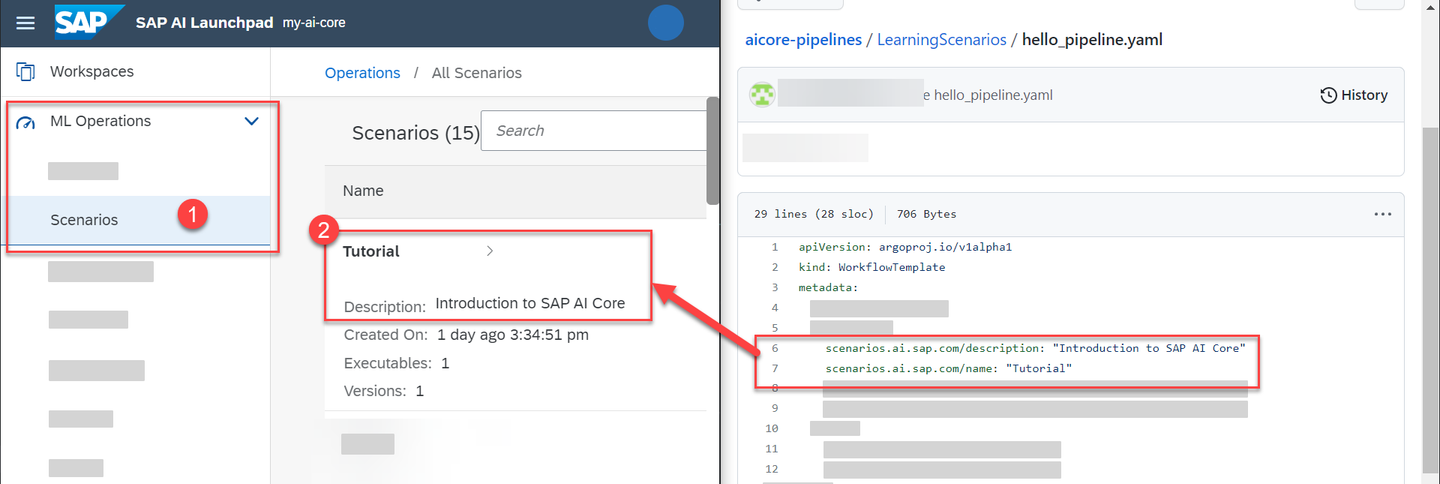This screenshot has height=484, width=1440.
Task: Click the Name column header
Action: click(x=363, y=191)
